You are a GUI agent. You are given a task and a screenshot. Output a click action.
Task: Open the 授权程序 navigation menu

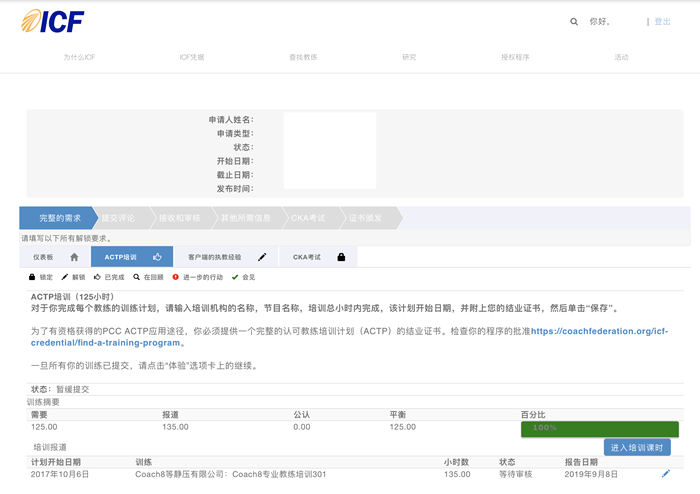(x=514, y=57)
